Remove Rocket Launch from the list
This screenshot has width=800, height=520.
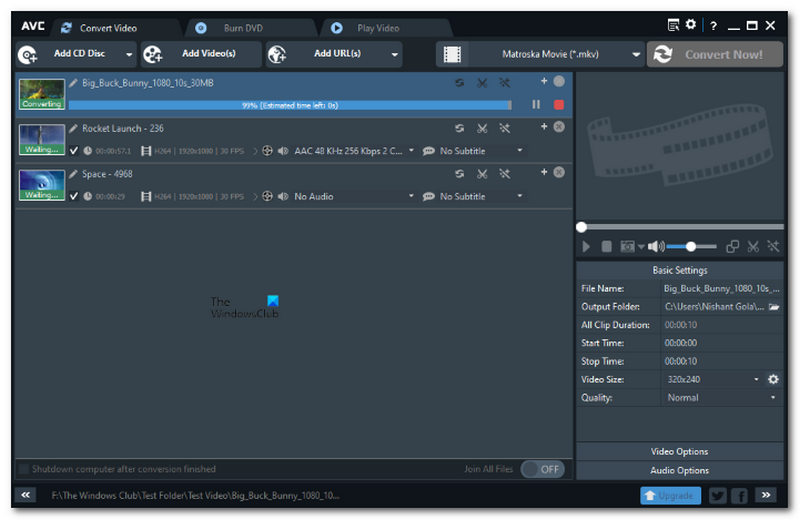click(x=559, y=127)
